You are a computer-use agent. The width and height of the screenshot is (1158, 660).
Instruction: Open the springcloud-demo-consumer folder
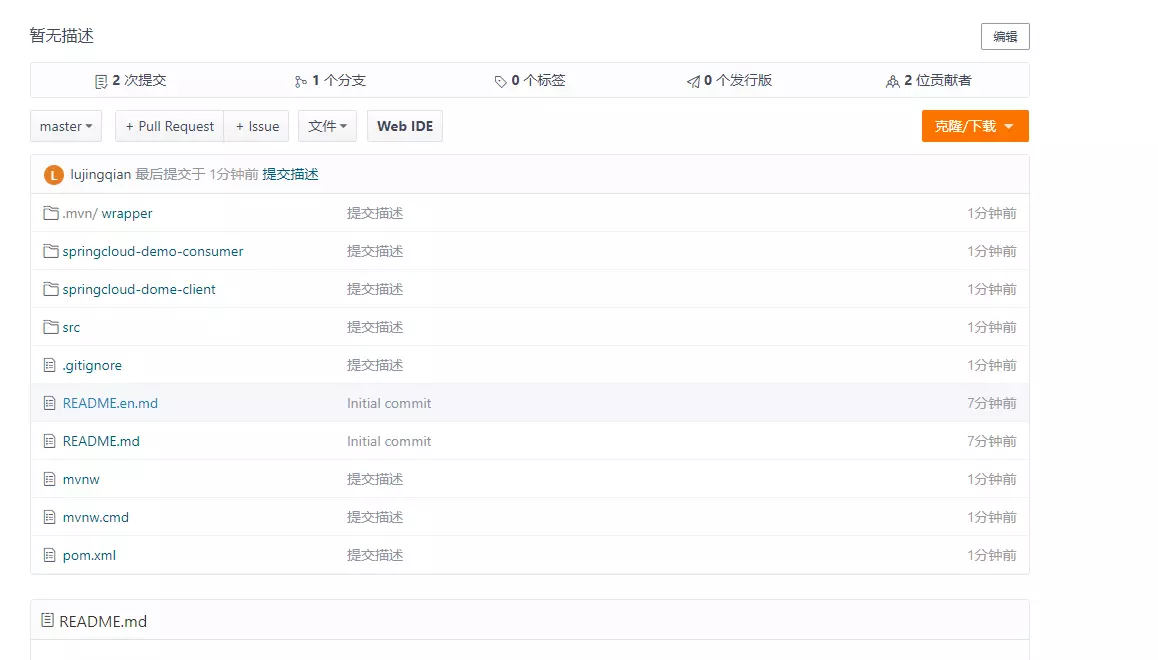(x=153, y=251)
